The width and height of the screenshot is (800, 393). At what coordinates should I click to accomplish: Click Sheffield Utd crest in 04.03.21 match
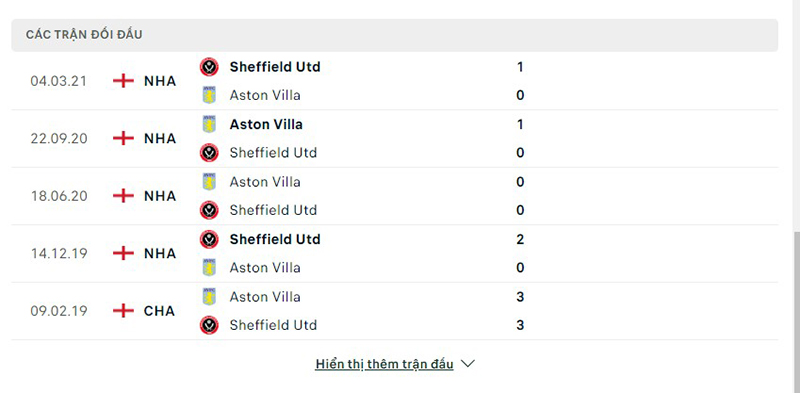209,67
